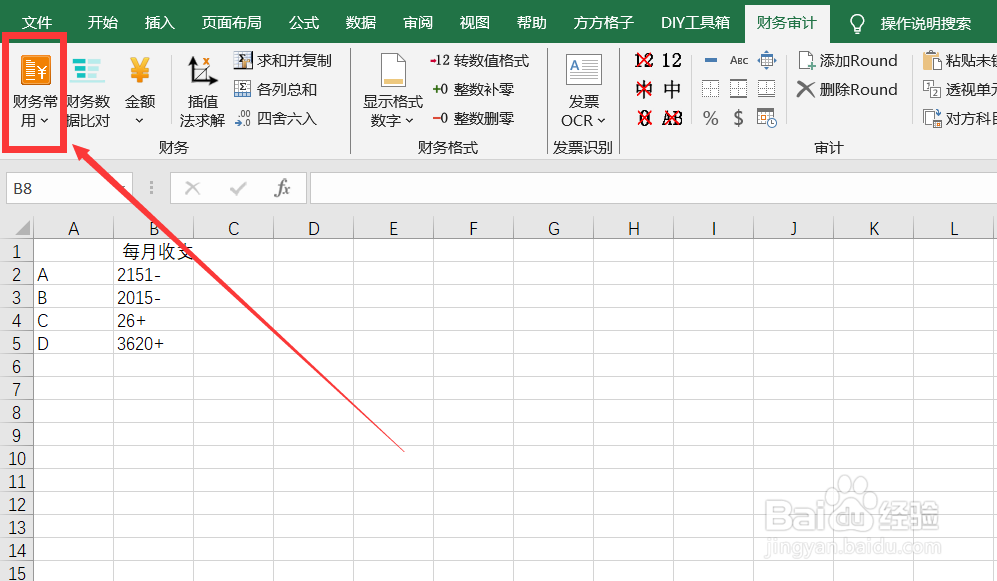Select cell containing 26+
Image resolution: width=997 pixels, height=581 pixels.
(x=154, y=320)
